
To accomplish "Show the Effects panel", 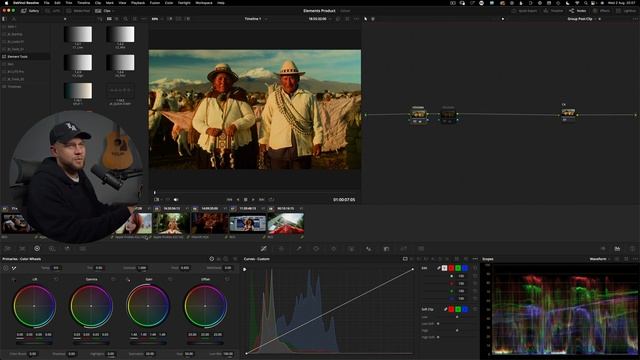I will [602, 11].
